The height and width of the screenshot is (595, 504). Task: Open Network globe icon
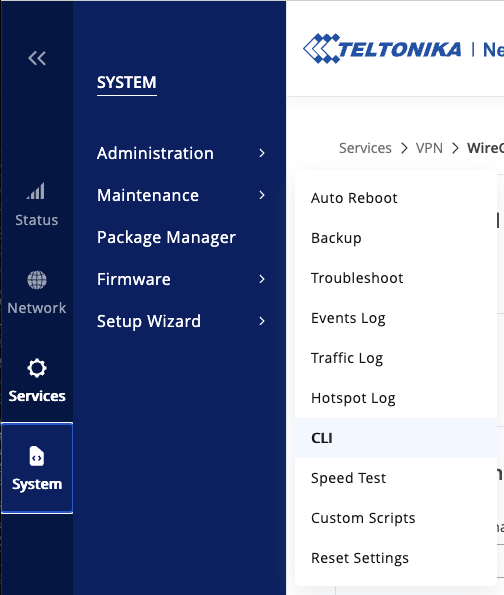click(x=37, y=280)
